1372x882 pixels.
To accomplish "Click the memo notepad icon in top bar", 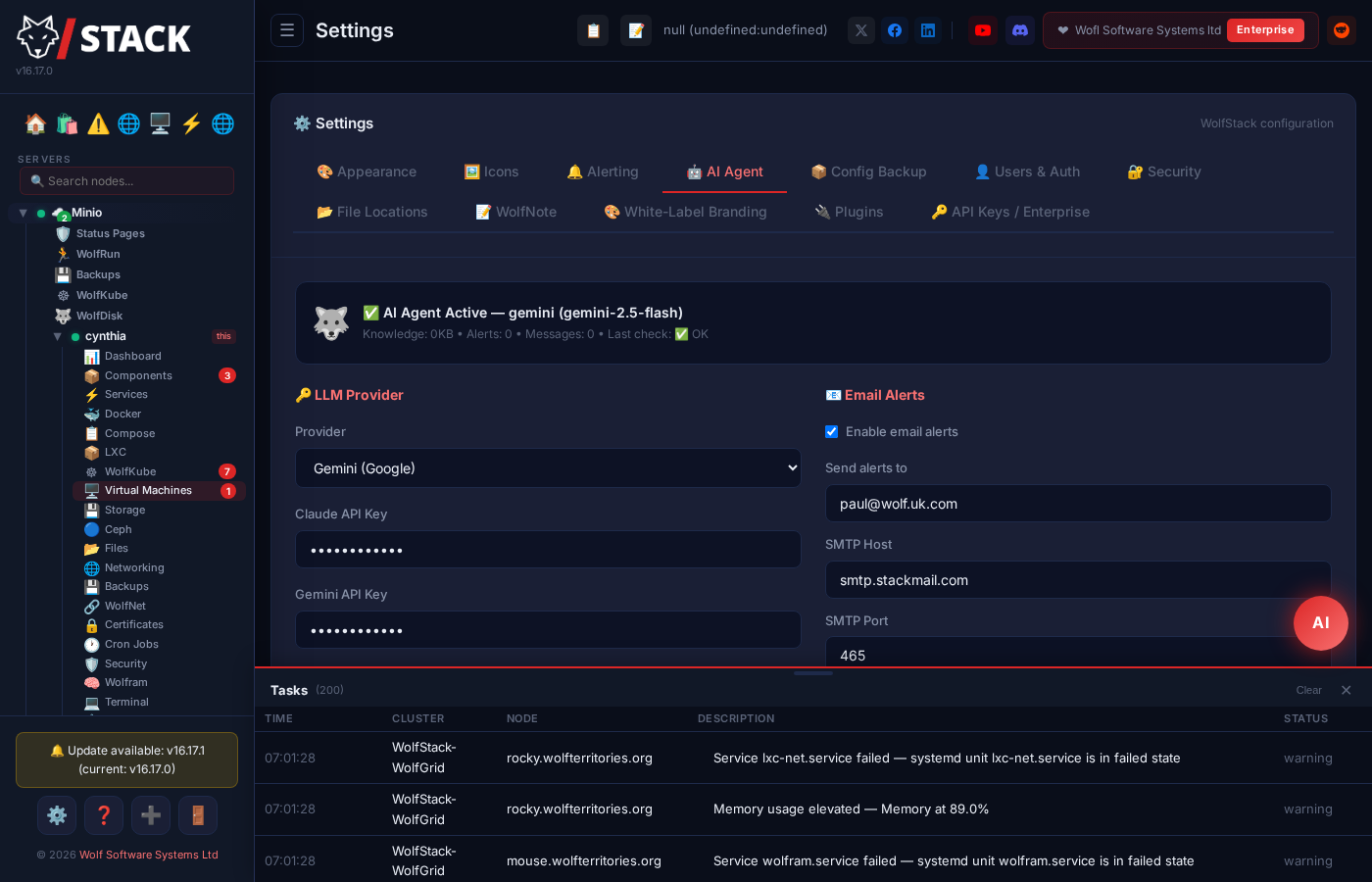I will [636, 30].
